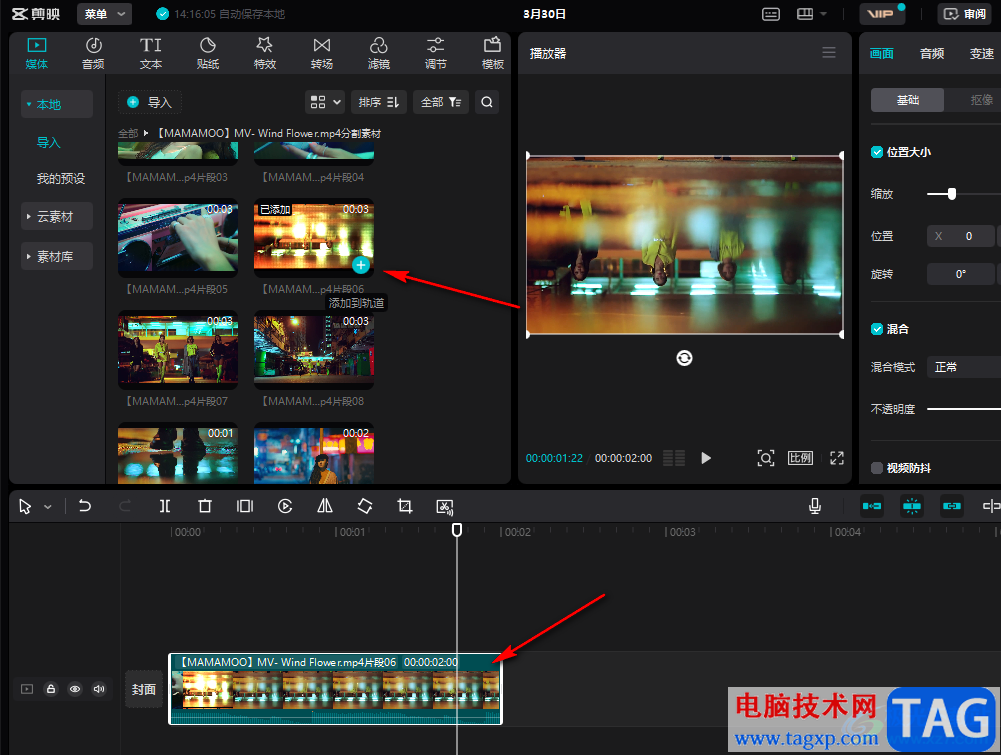
Task: Lock the video track
Action: pos(51,689)
